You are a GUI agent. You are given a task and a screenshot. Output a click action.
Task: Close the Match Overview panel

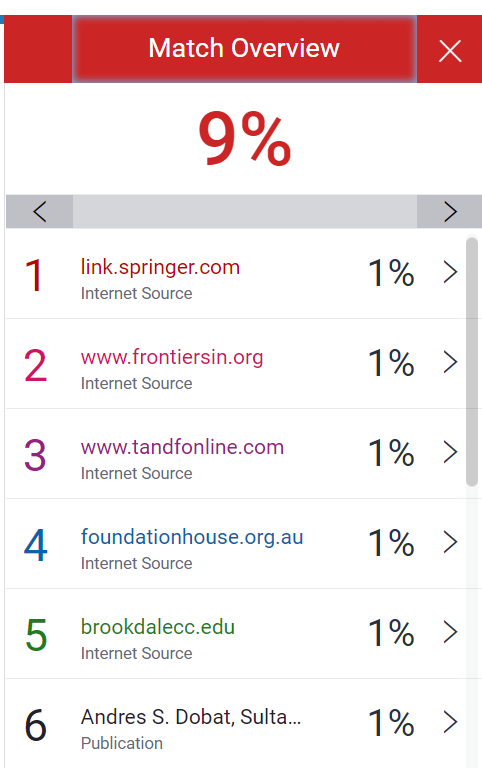pyautogui.click(x=450, y=50)
